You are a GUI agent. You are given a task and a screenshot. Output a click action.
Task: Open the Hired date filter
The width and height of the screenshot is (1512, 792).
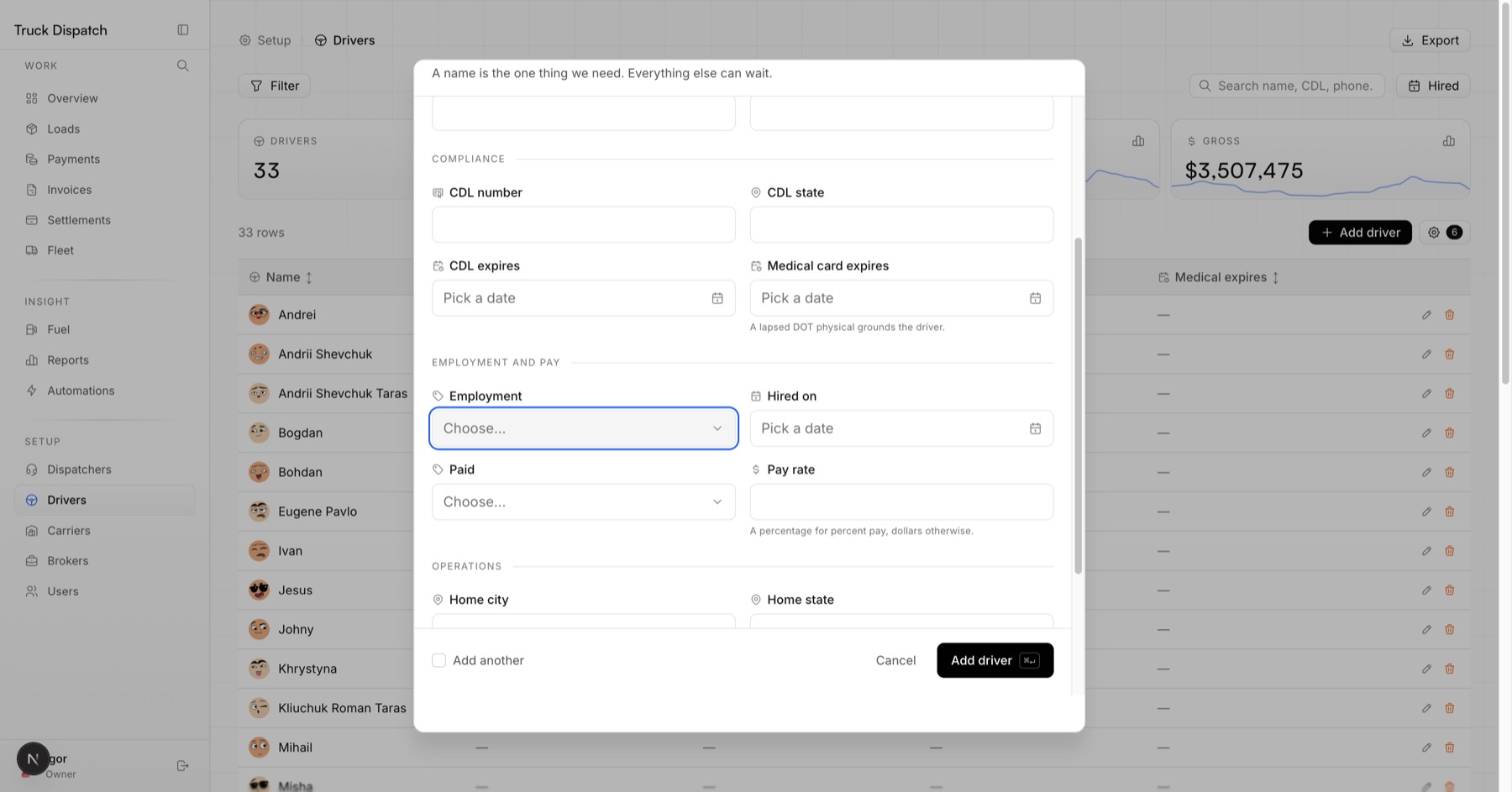[x=1433, y=86]
